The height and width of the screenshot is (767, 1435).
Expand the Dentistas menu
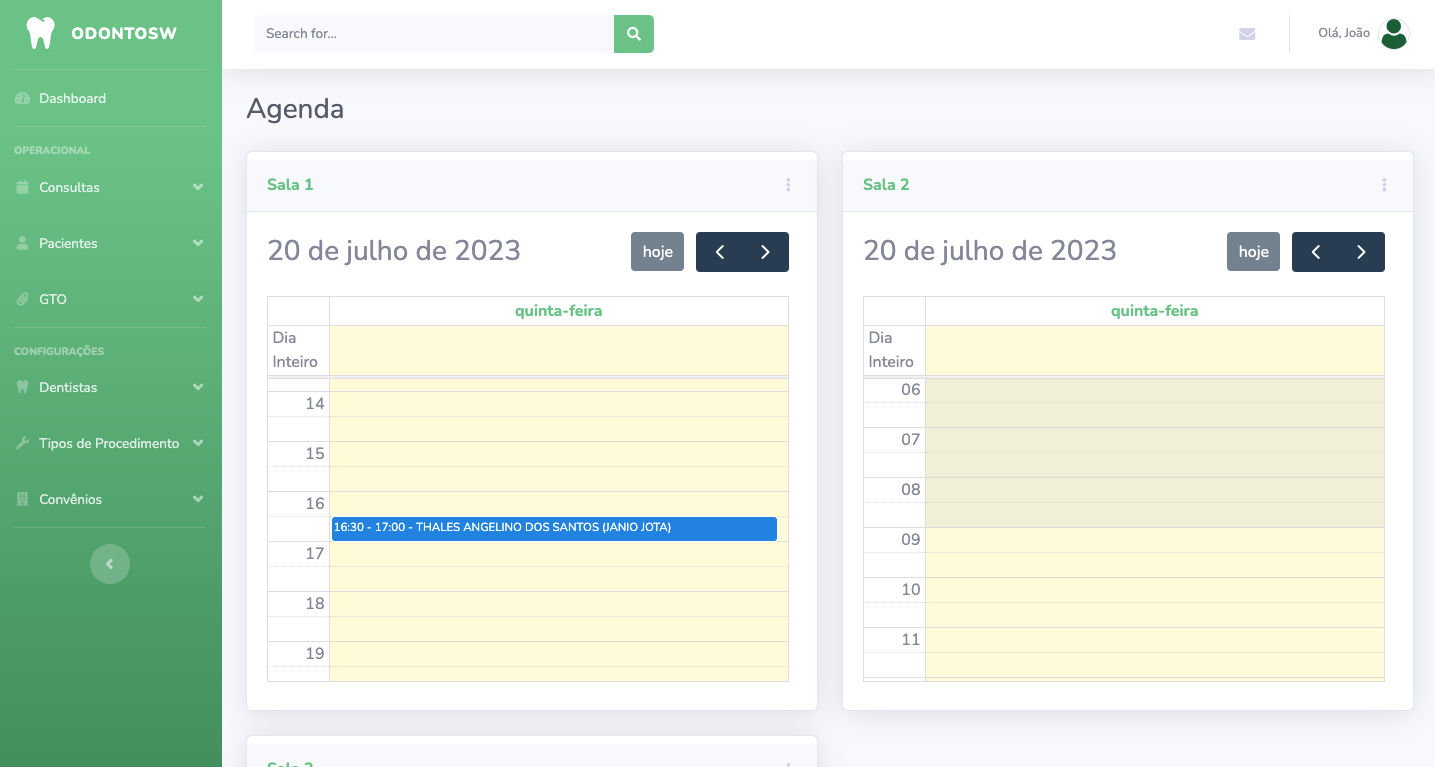(x=110, y=387)
